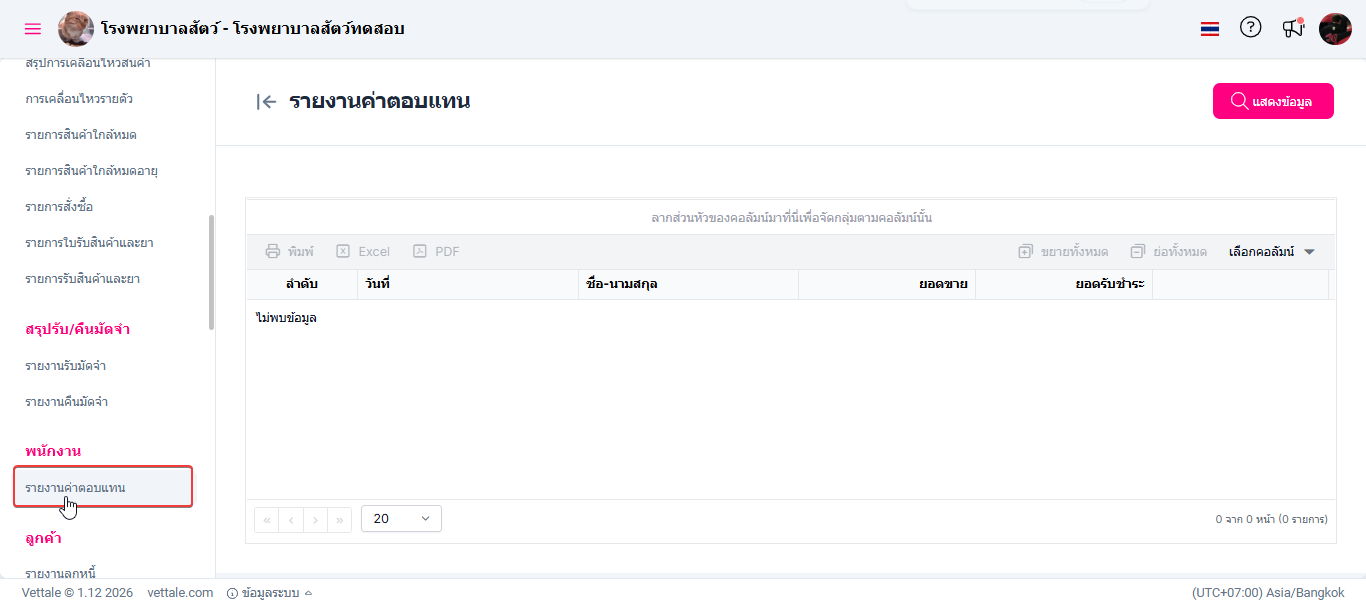
Task: Open the เลือกคอลัมน์ column chooser dropdown
Action: 1272,252
